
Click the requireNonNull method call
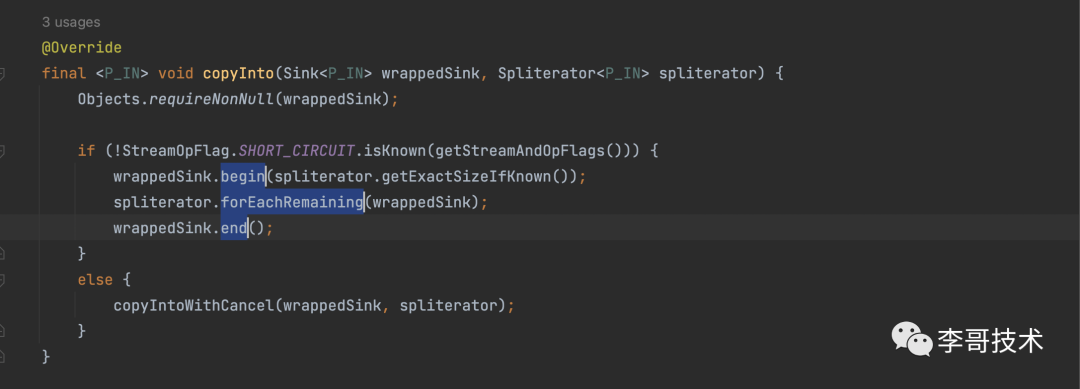pyautogui.click(x=212, y=98)
